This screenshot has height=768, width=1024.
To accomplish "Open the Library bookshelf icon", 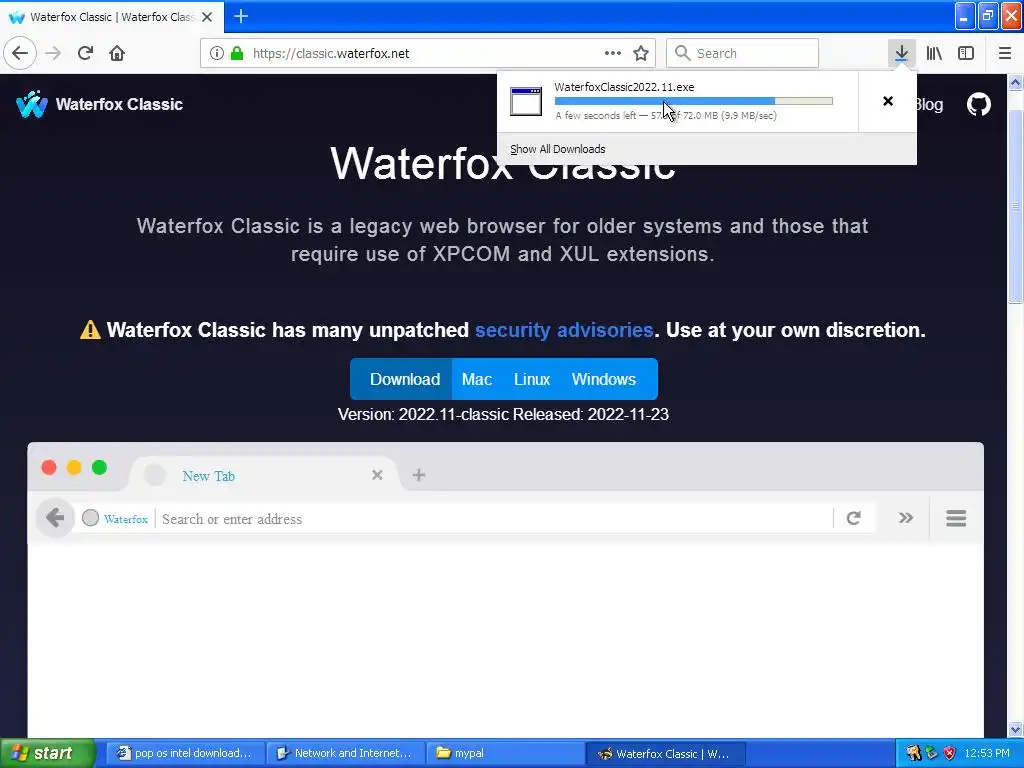I will (x=934, y=53).
